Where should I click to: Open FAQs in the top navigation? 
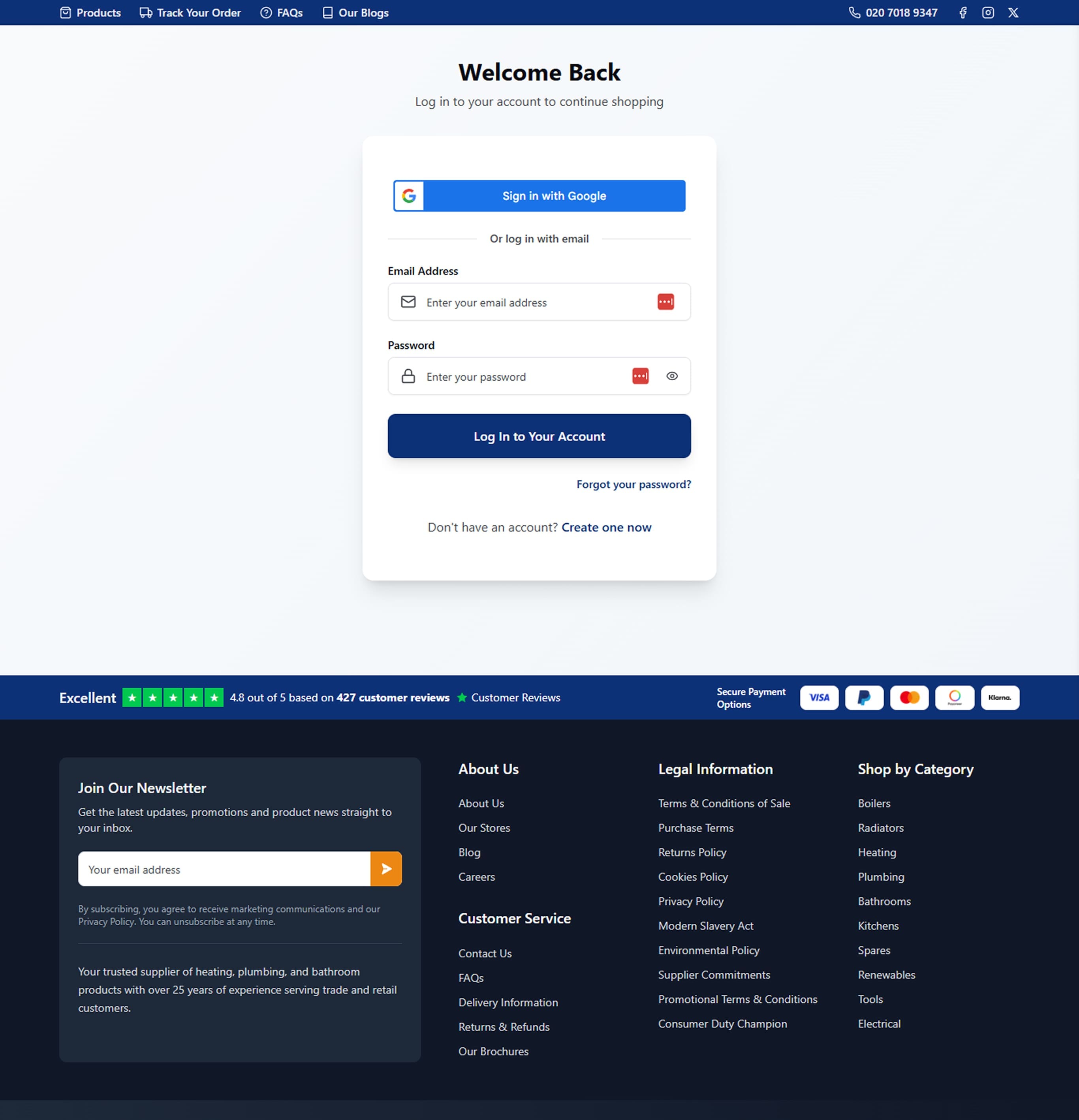click(282, 13)
